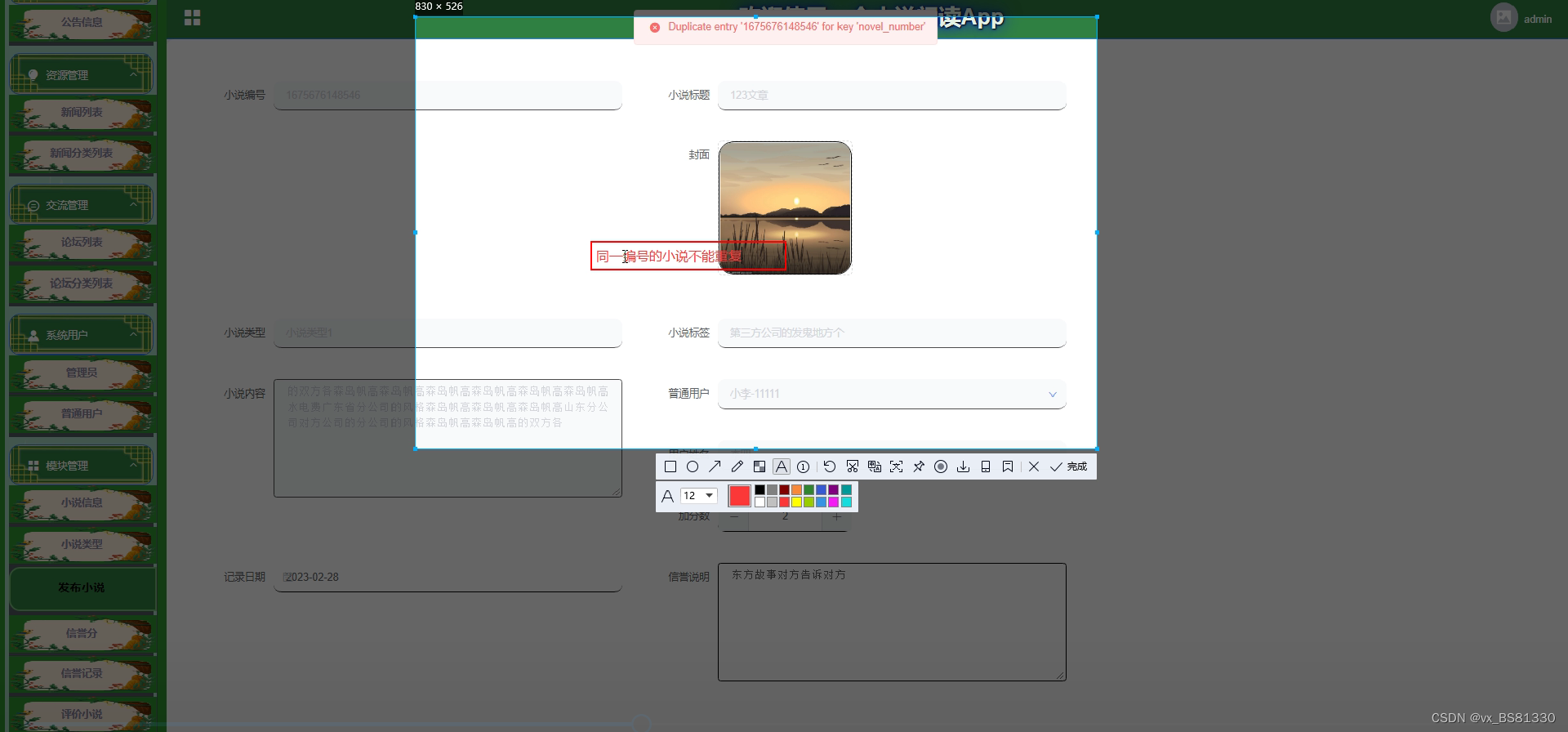Click 完成 to finish the screenshot

tap(1069, 466)
